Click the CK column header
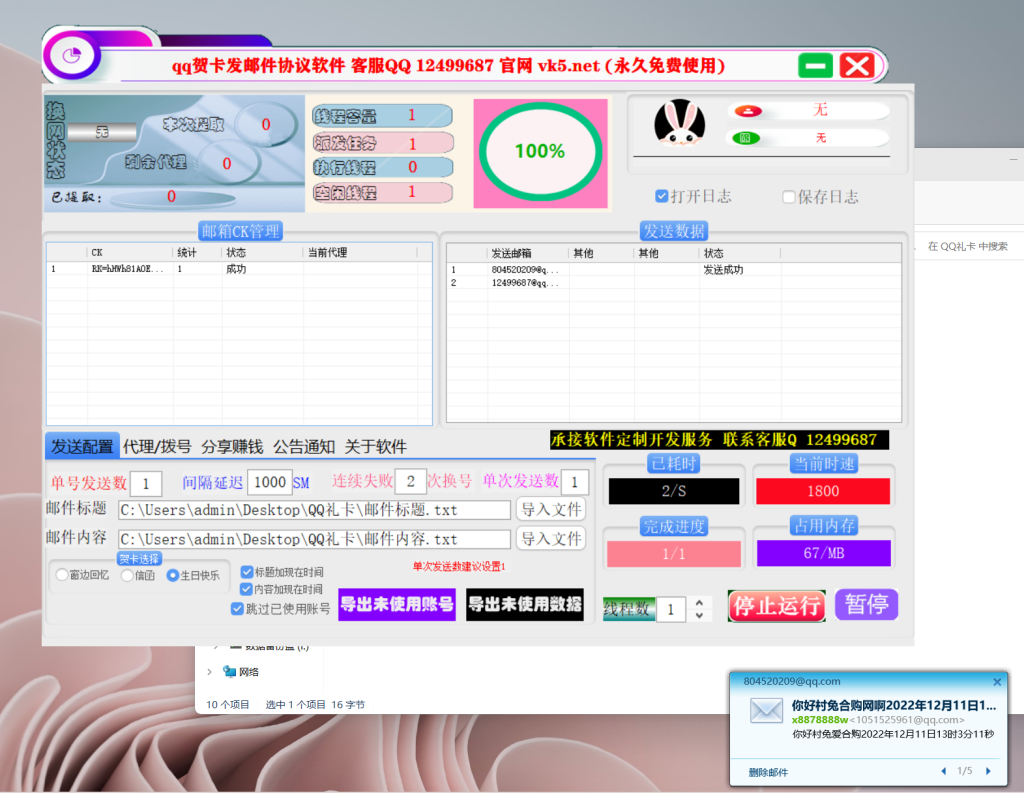1024x793 pixels. [130, 253]
